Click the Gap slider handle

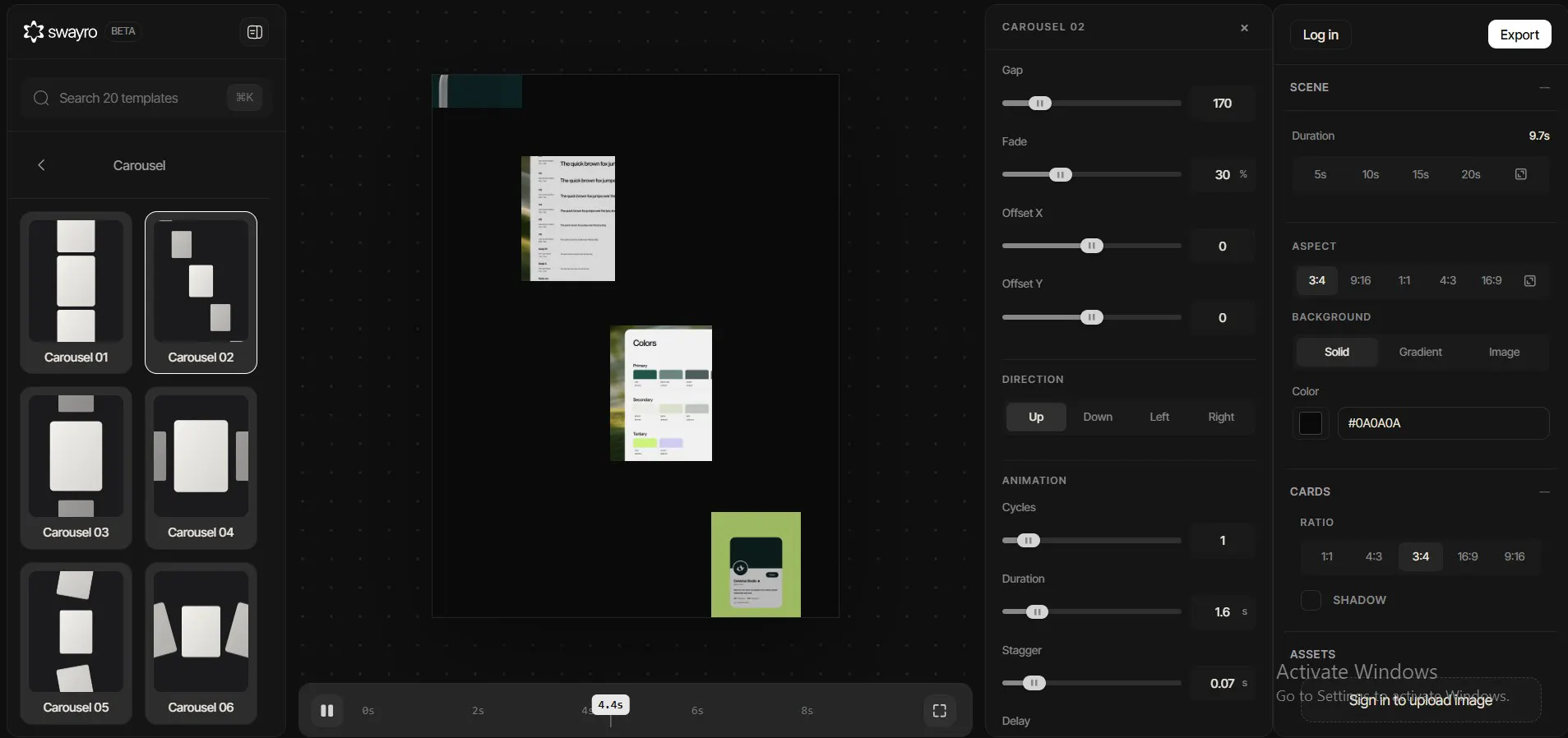pos(1040,104)
